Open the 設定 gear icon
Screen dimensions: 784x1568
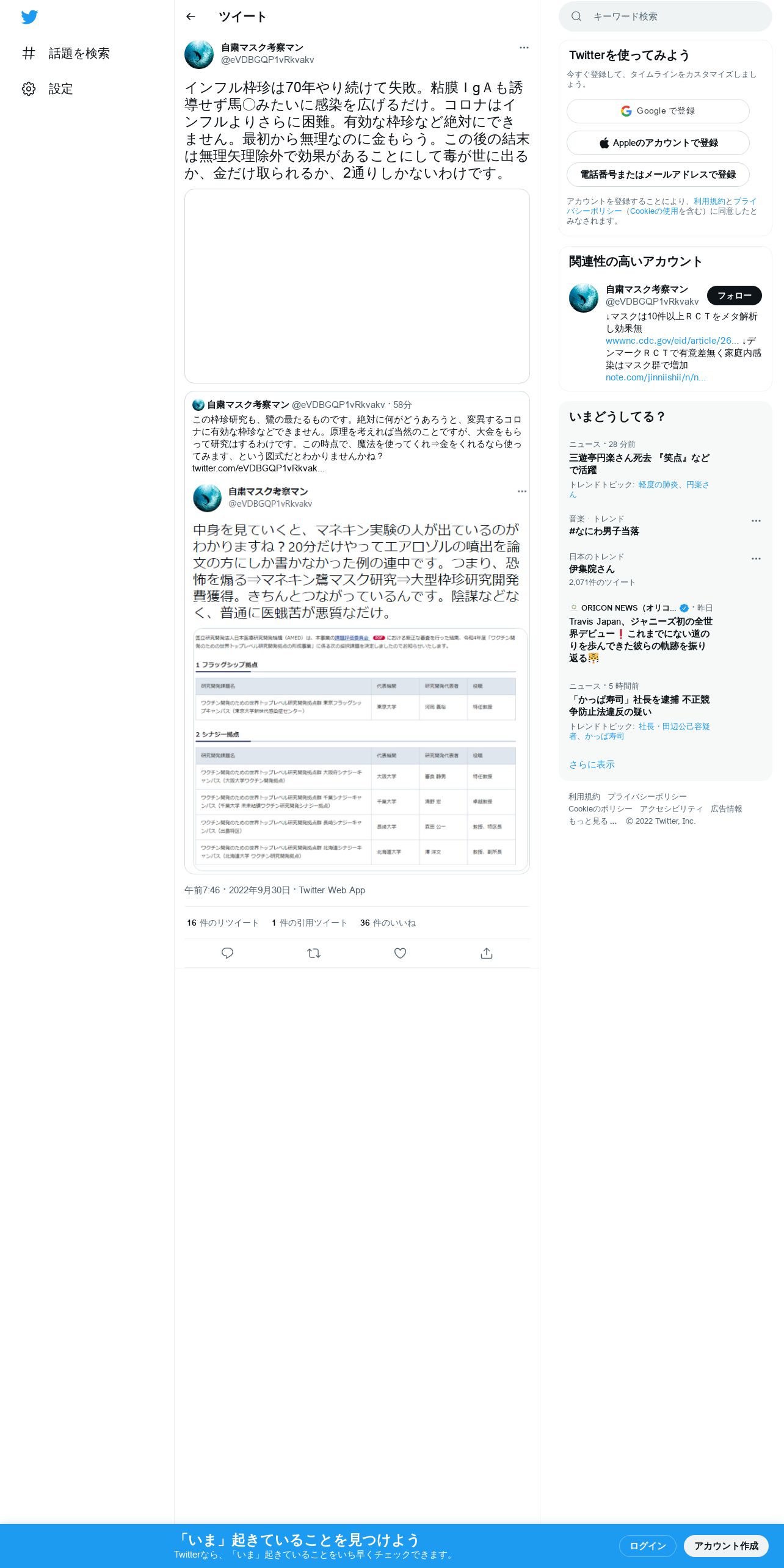pyautogui.click(x=29, y=89)
